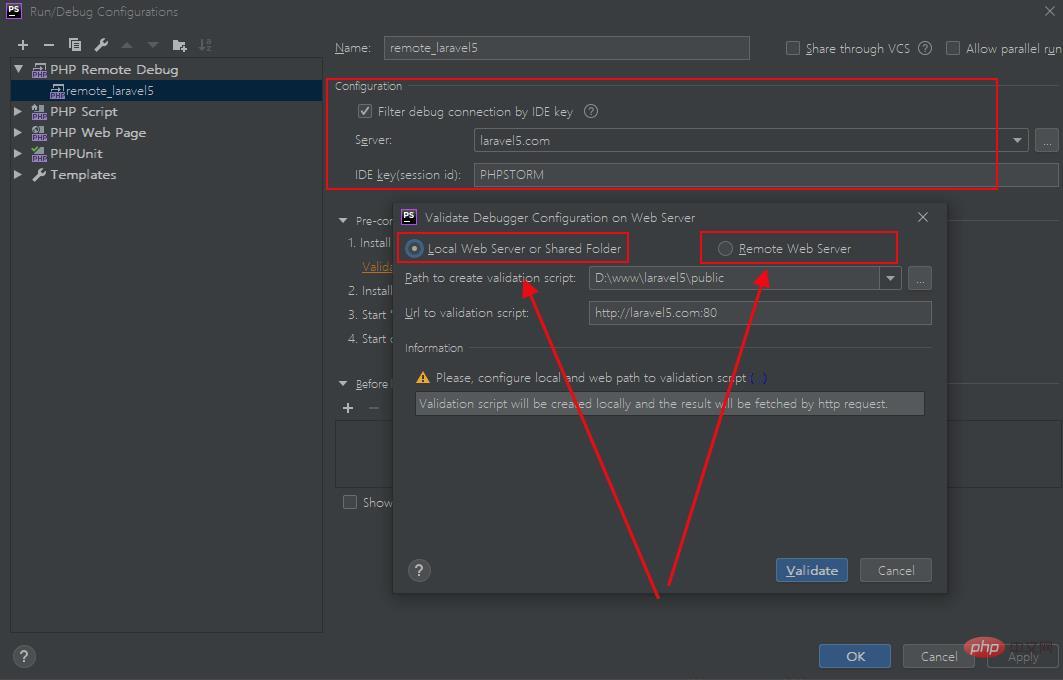Expand Templates tree node

(x=18, y=174)
